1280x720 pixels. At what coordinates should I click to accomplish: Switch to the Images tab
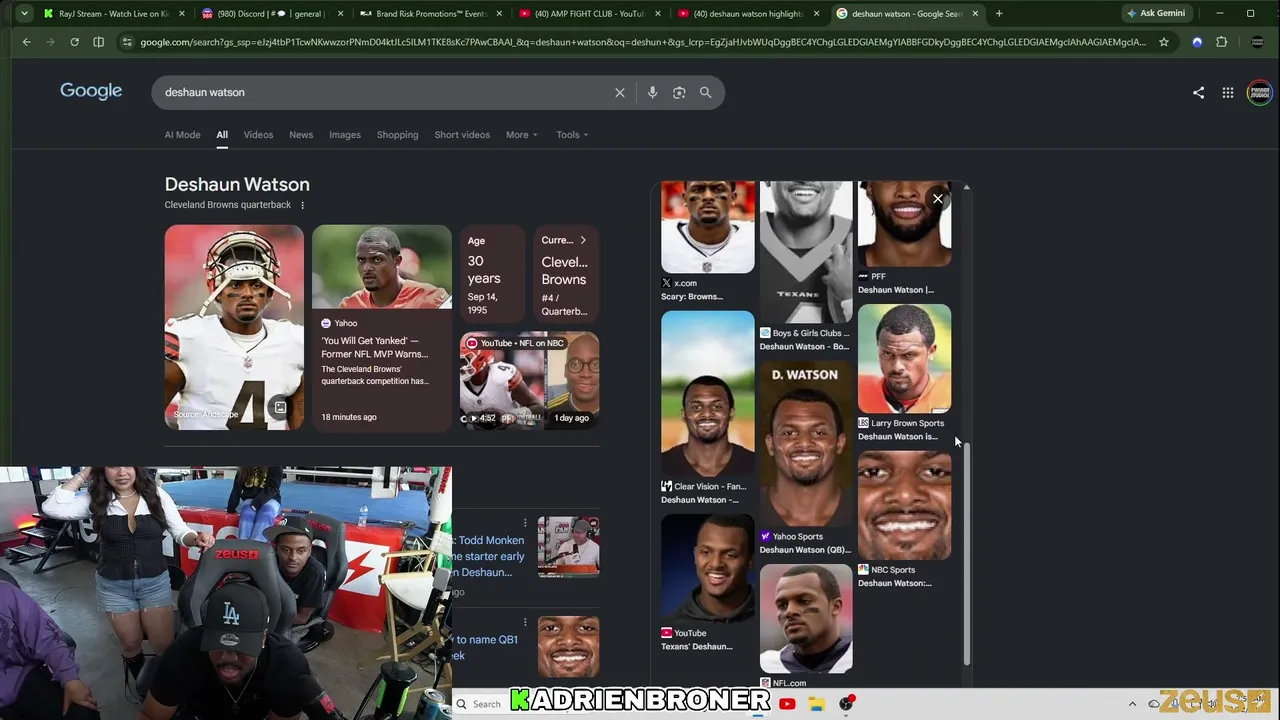click(x=345, y=135)
